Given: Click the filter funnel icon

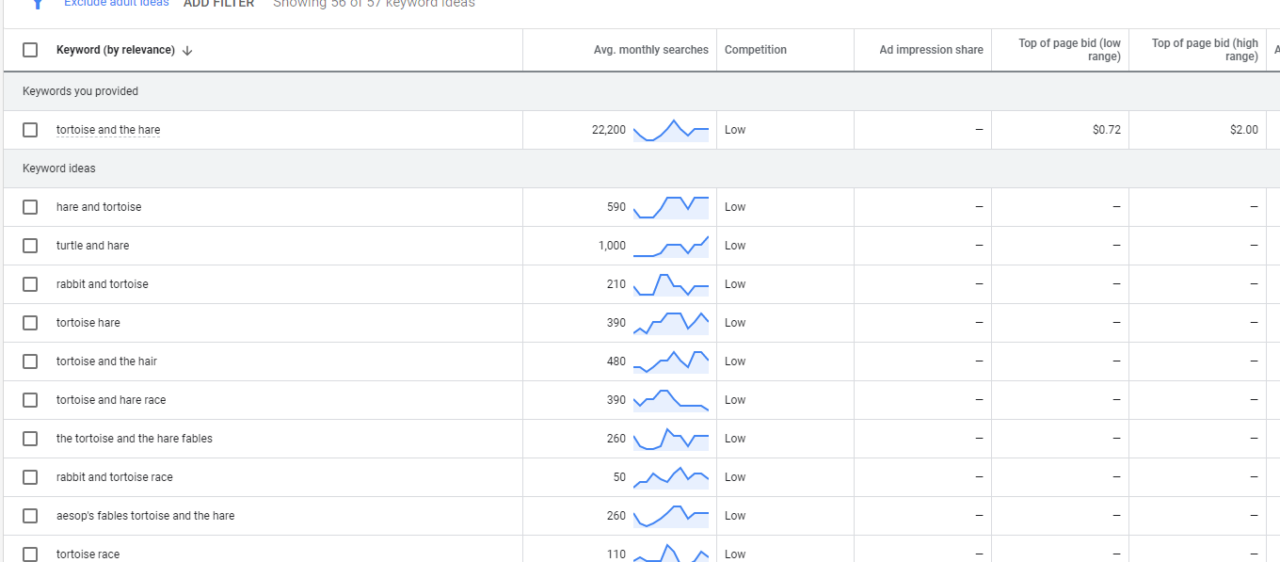Looking at the screenshot, I should (x=38, y=4).
